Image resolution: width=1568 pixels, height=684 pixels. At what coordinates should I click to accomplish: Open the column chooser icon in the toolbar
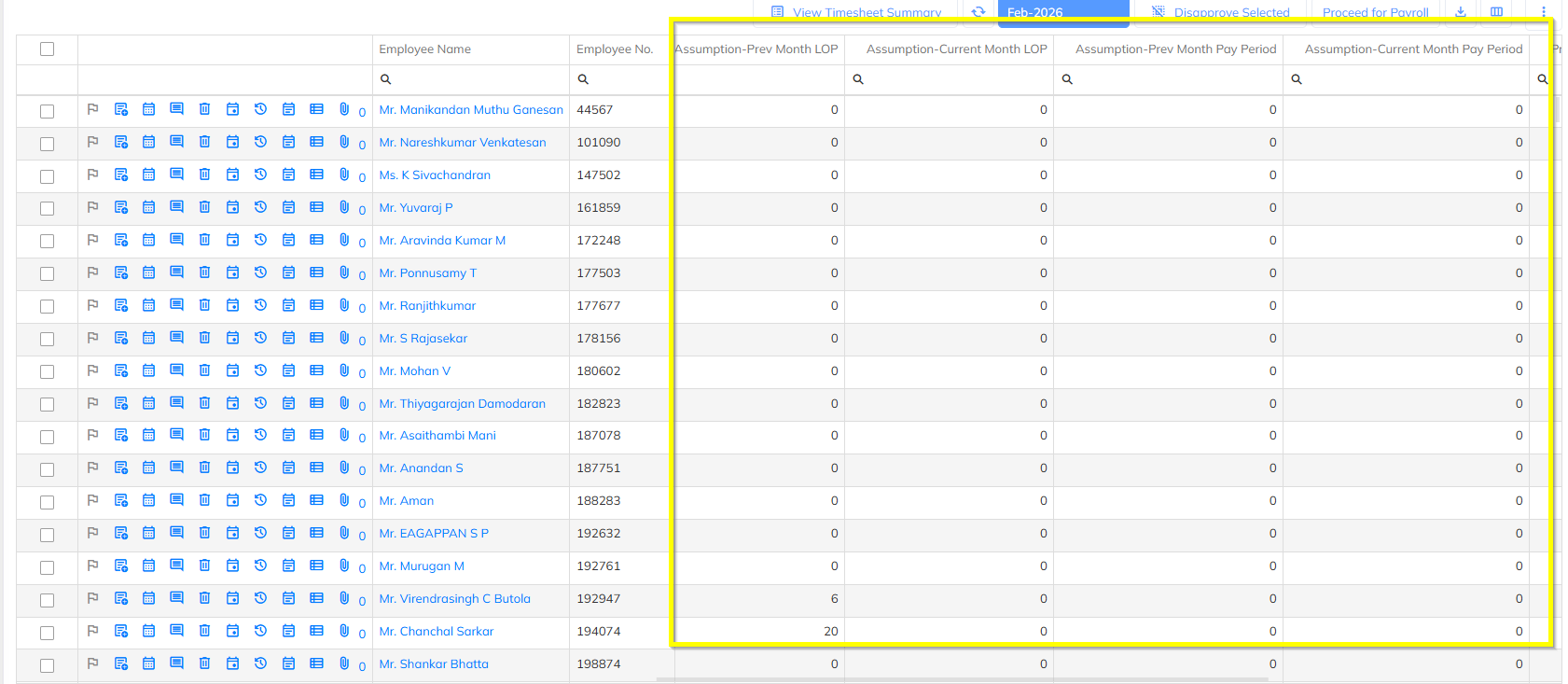(1496, 11)
